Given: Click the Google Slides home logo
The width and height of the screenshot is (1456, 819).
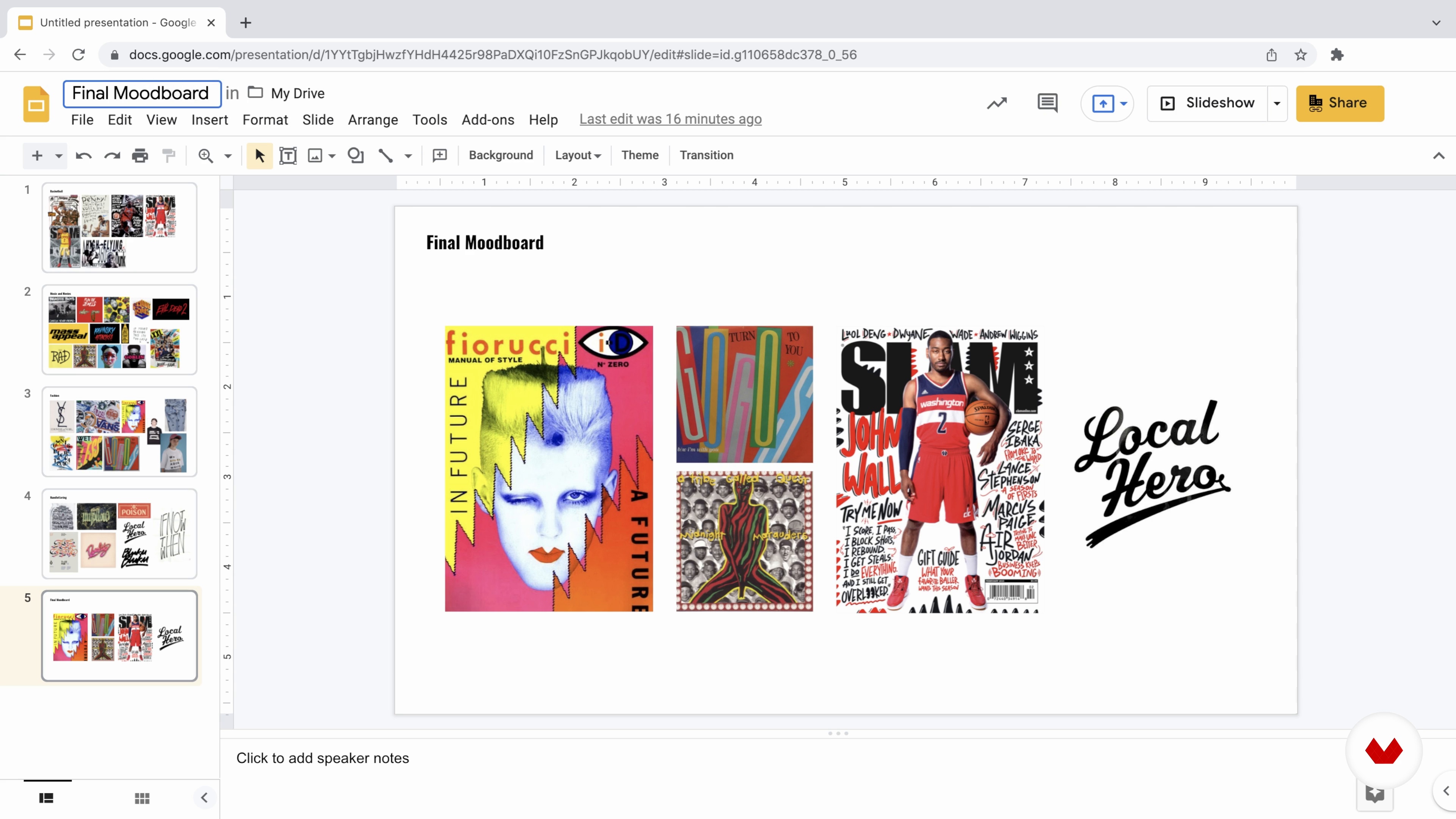Looking at the screenshot, I should pyautogui.click(x=36, y=104).
